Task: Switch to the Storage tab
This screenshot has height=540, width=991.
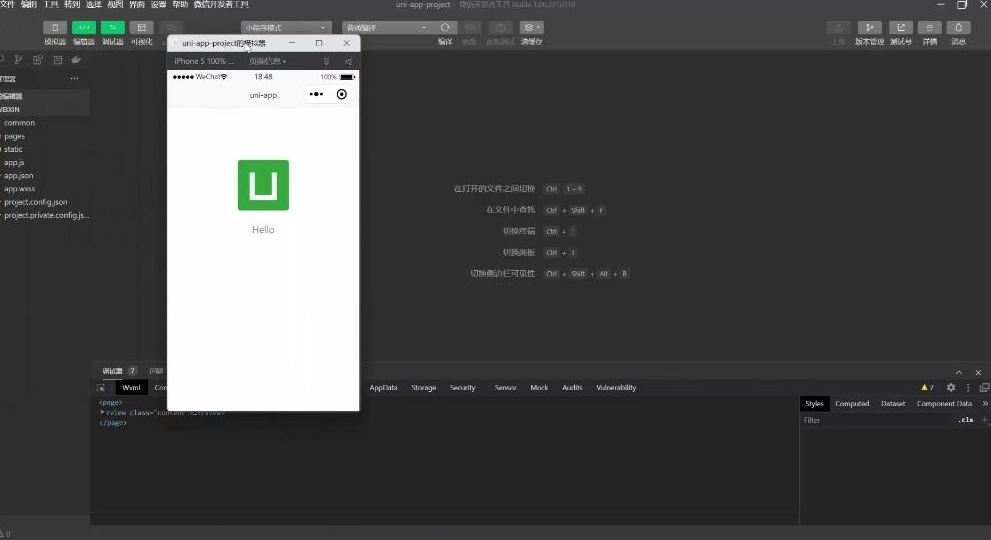Action: pos(423,388)
